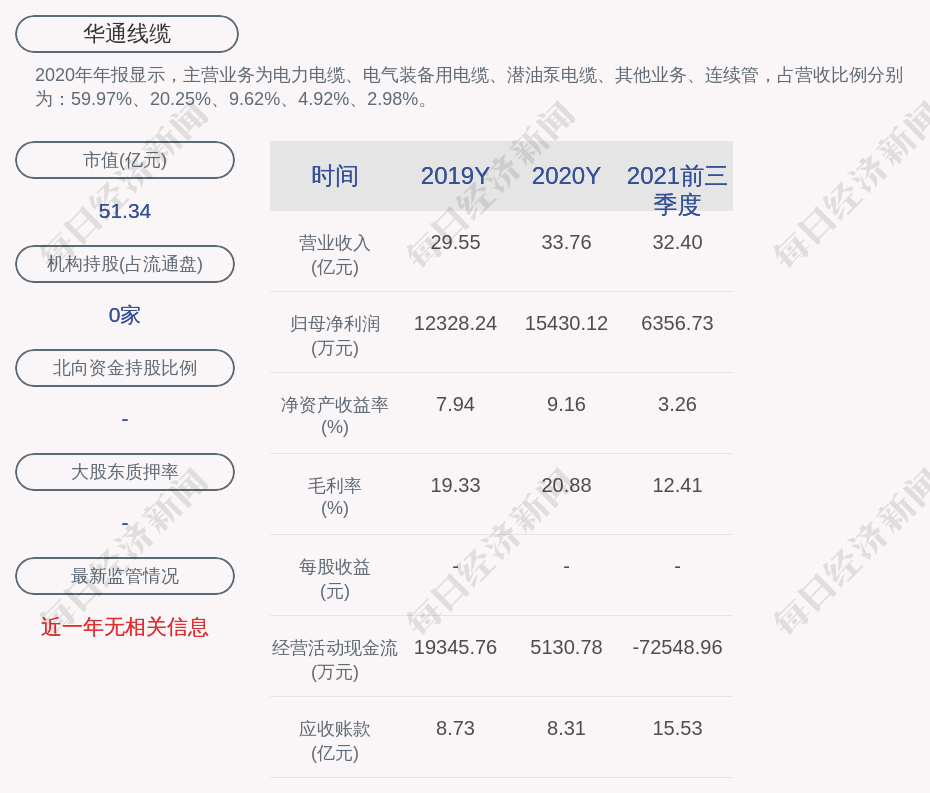
Task: Click the -72548.96 cash flow value
Action: [677, 647]
